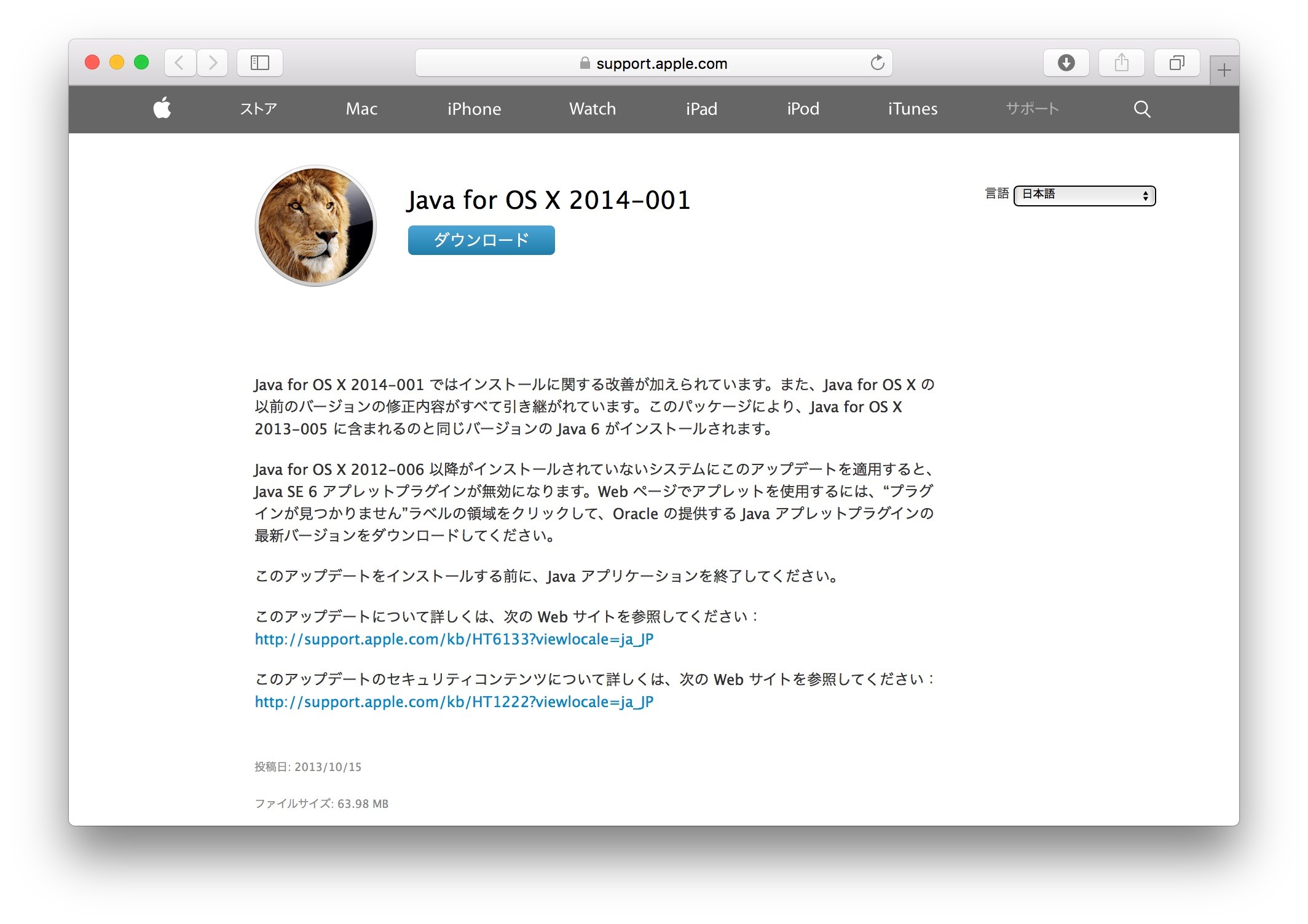Screen dimensions: 1308x924
Task: Go back with the left chevron
Action: pyautogui.click(x=179, y=63)
